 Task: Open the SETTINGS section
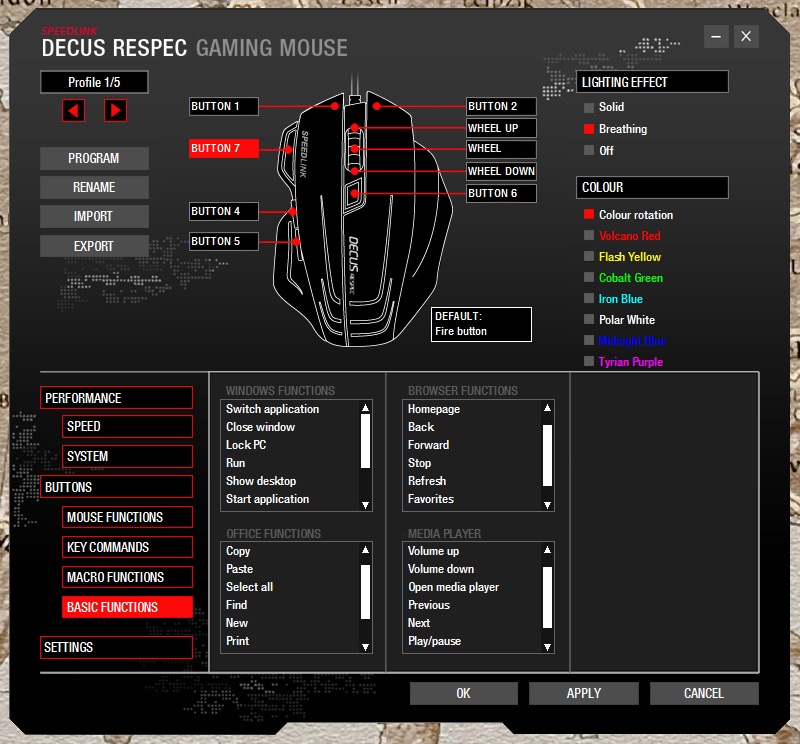click(116, 647)
